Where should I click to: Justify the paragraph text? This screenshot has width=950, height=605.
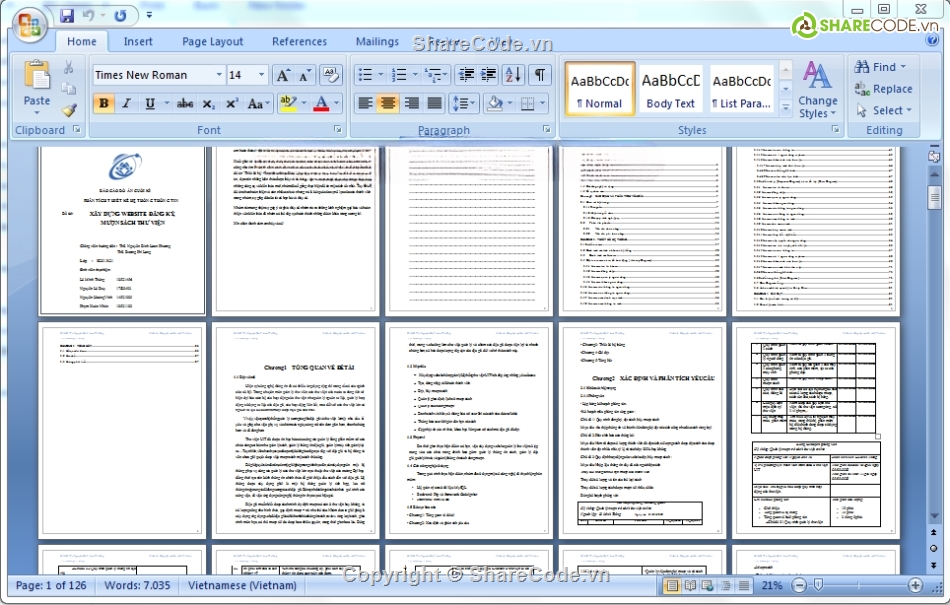[x=434, y=104]
